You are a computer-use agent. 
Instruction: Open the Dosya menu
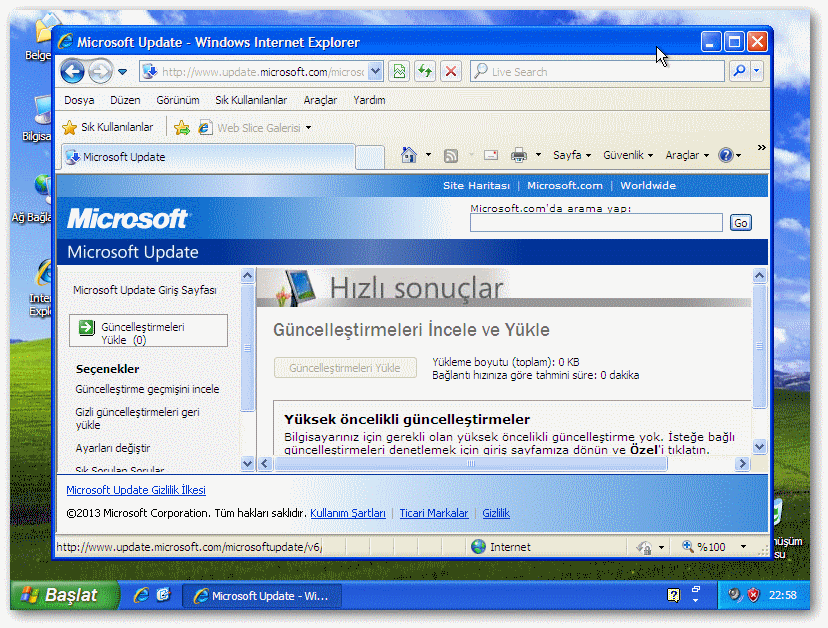pos(79,100)
